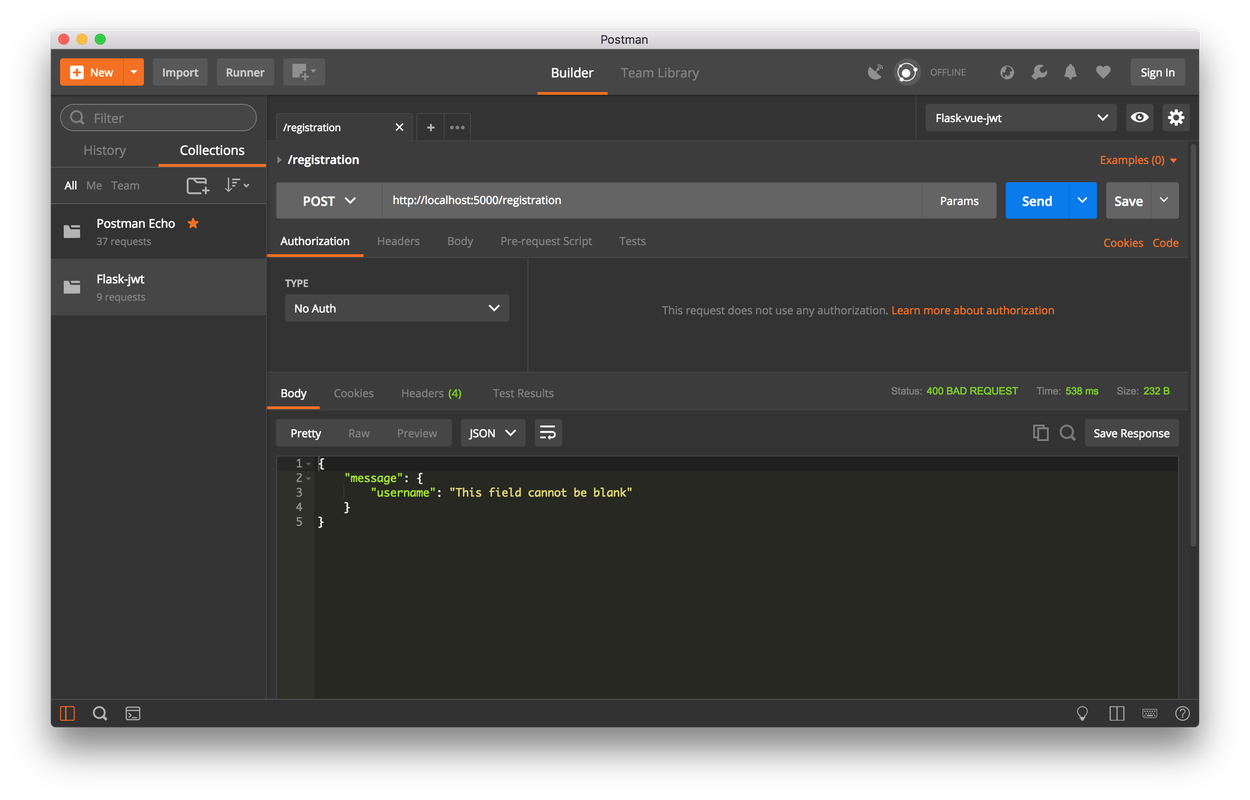This screenshot has height=800, width=1250.
Task: Open the History sidebar tab
Action: (105, 150)
